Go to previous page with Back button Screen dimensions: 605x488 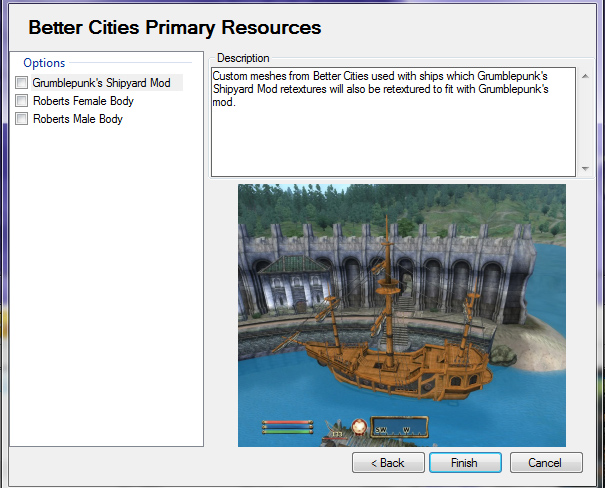point(387,463)
